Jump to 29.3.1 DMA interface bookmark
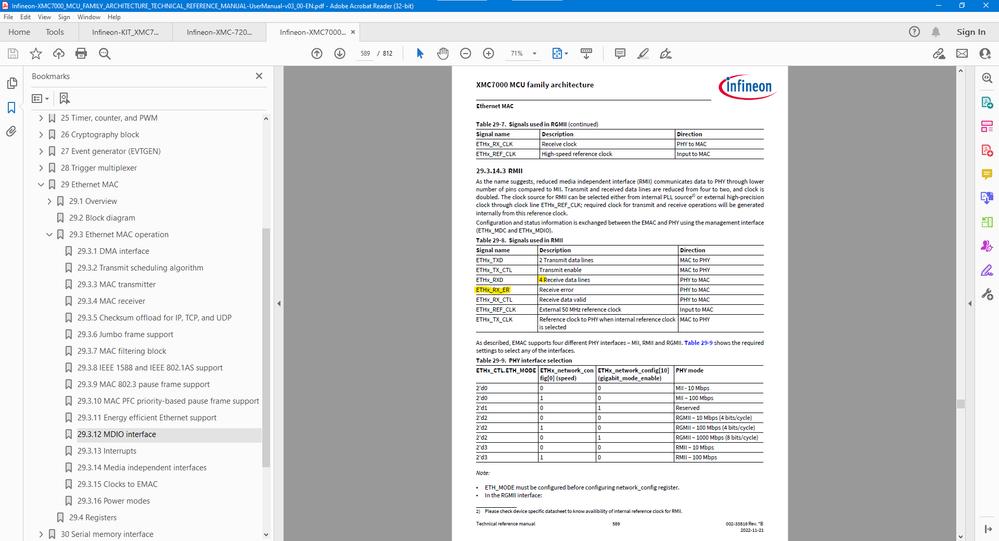999x541 pixels. pyautogui.click(x=113, y=251)
